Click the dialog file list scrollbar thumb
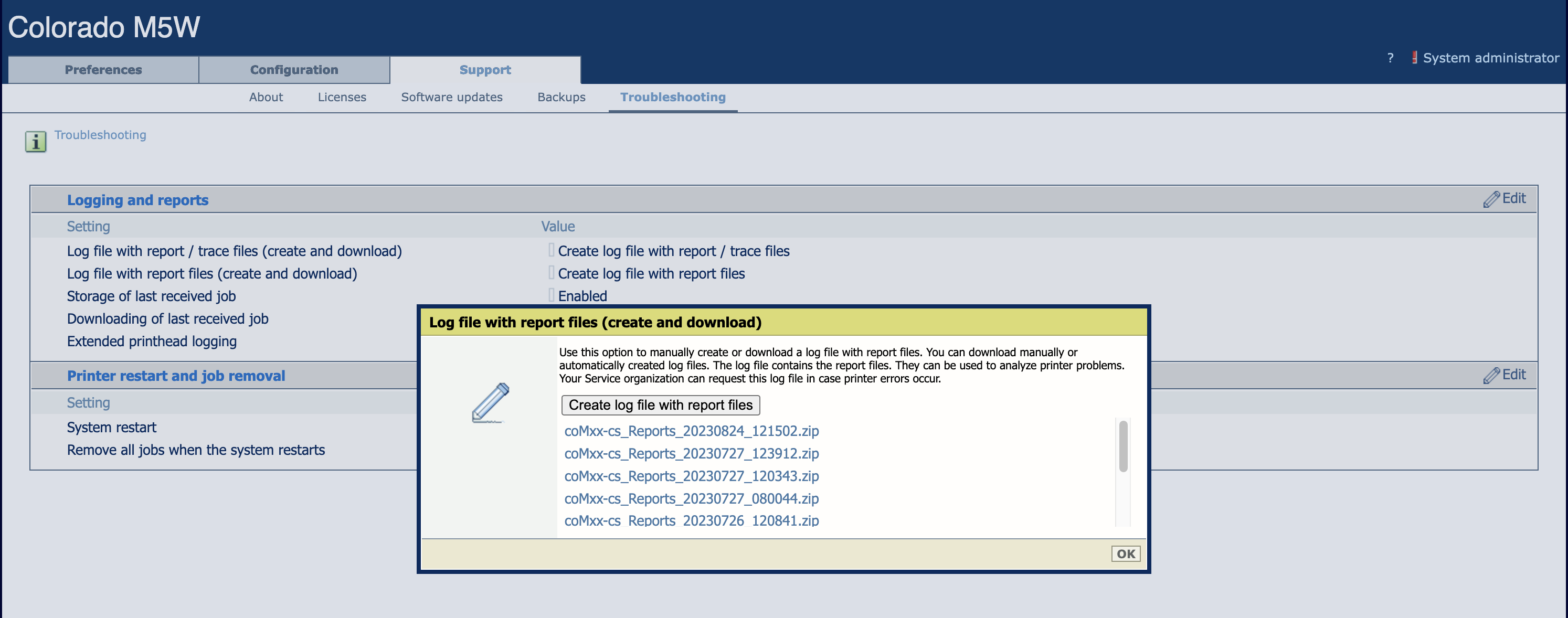 [1123, 446]
